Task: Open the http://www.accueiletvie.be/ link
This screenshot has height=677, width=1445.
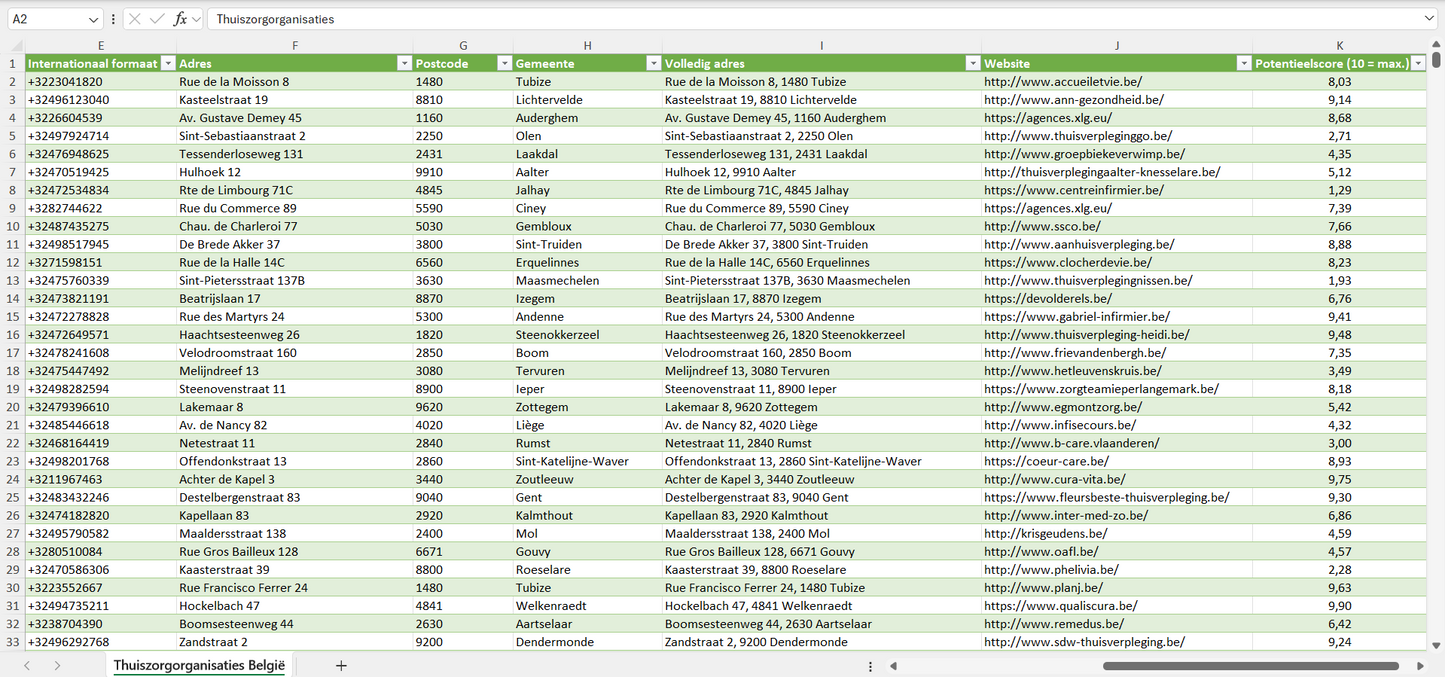Action: point(1062,82)
